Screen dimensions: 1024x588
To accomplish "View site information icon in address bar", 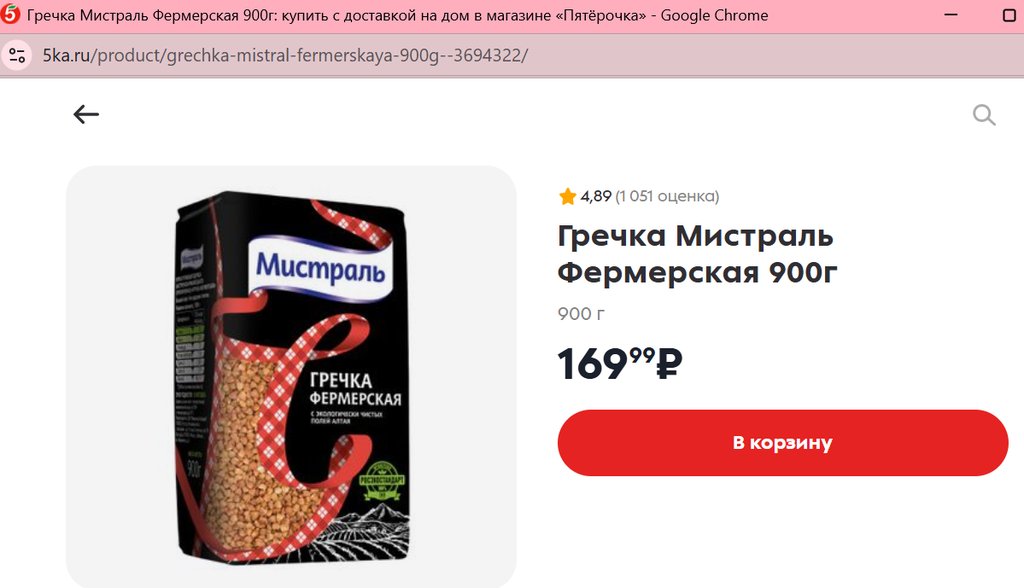I will tap(17, 56).
